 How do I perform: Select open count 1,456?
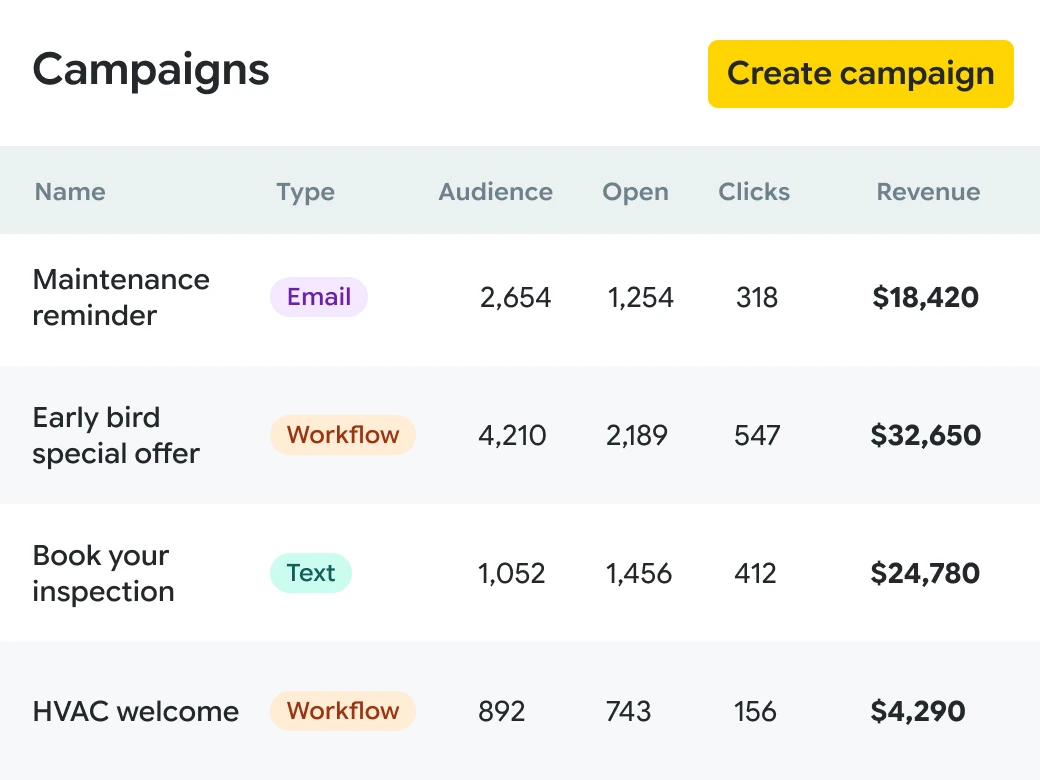[x=639, y=573]
